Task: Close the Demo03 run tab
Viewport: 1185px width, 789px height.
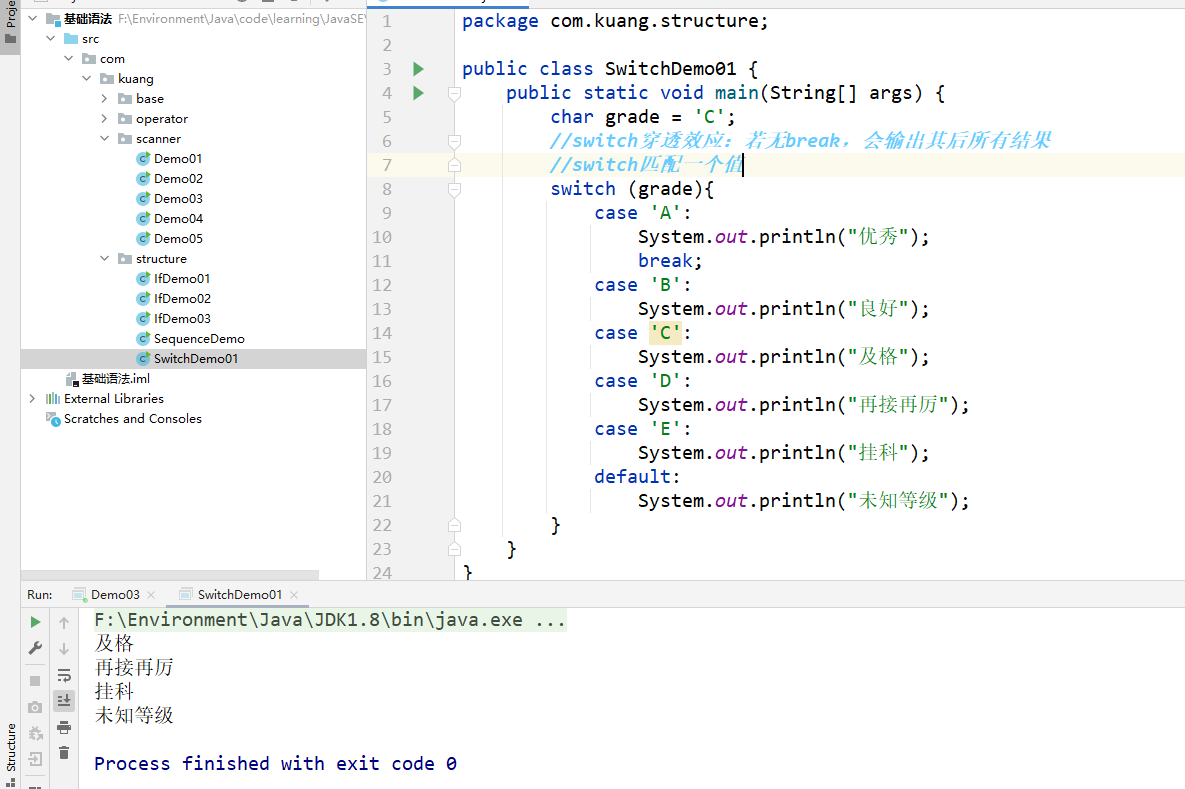Action: click(152, 596)
